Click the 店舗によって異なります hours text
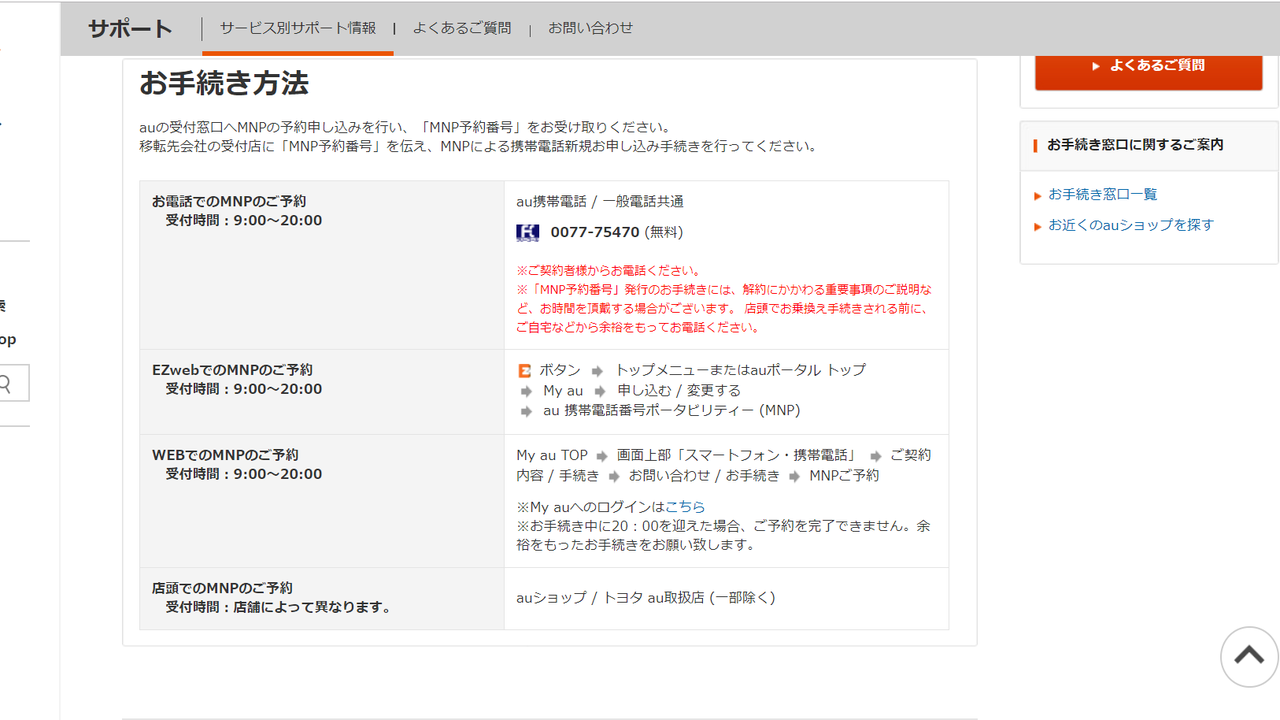This screenshot has height=720, width=1280. coord(311,607)
